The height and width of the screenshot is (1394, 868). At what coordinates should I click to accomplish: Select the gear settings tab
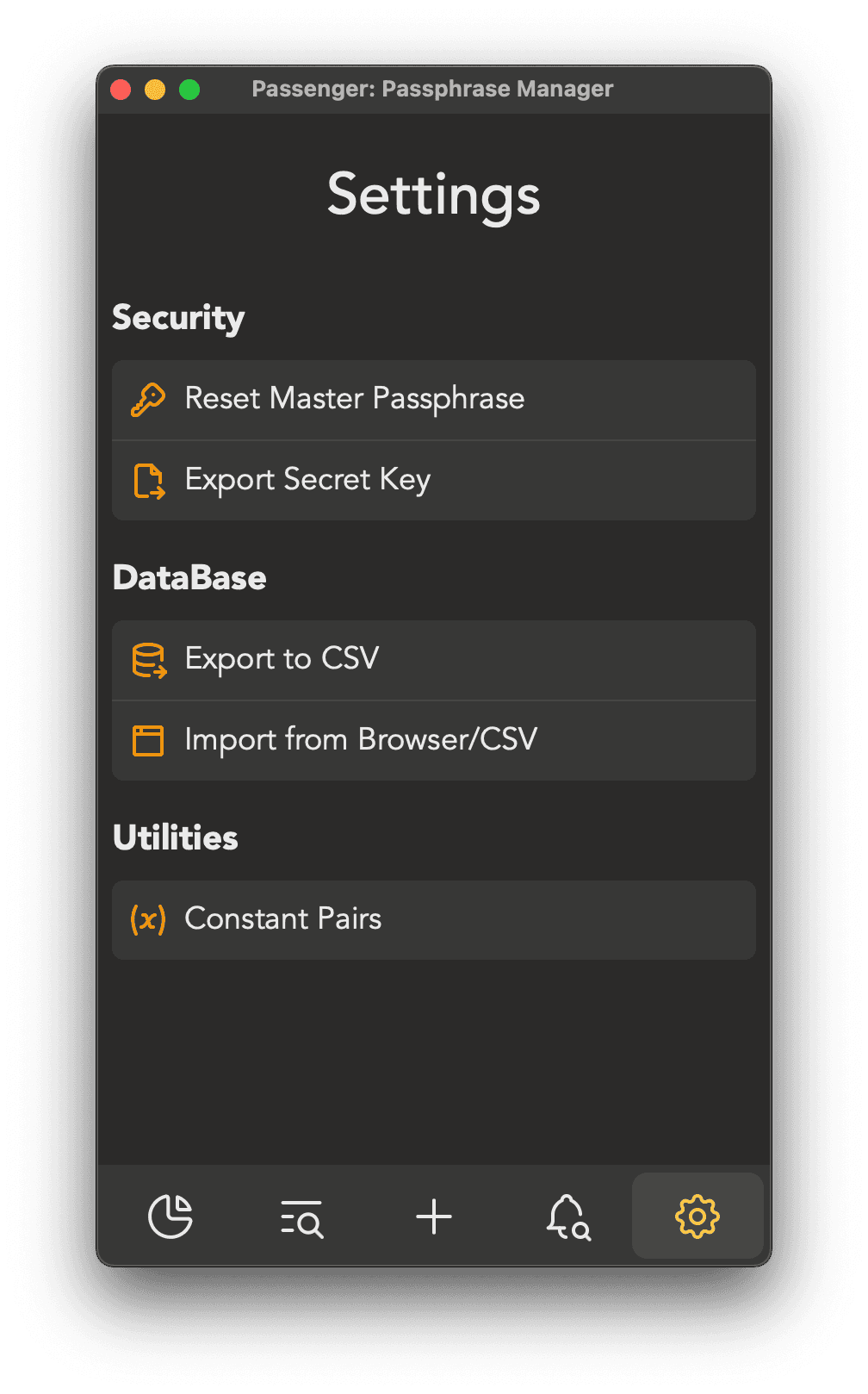tap(697, 1217)
